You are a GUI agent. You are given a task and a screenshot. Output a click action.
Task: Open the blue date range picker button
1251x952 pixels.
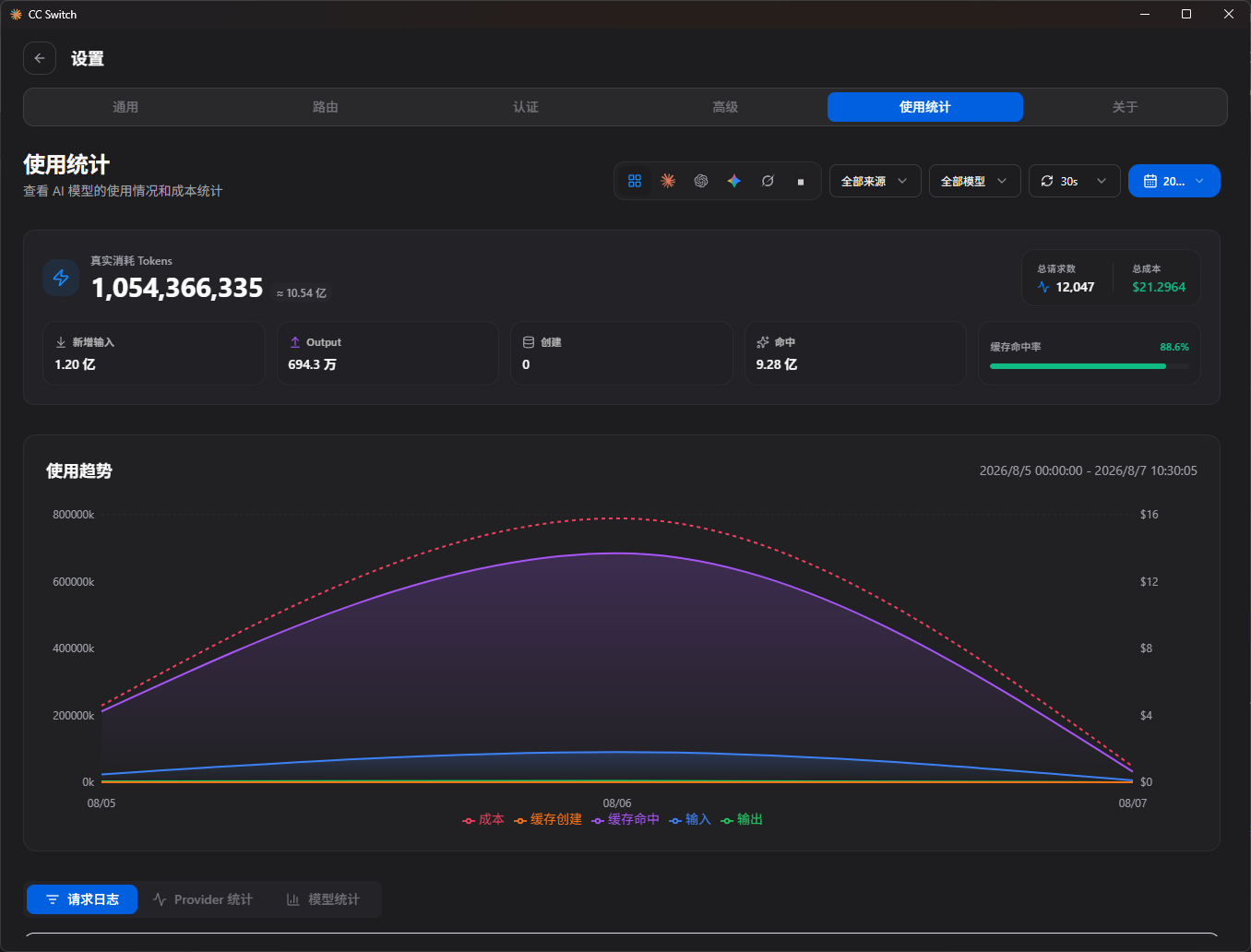[x=1174, y=181]
